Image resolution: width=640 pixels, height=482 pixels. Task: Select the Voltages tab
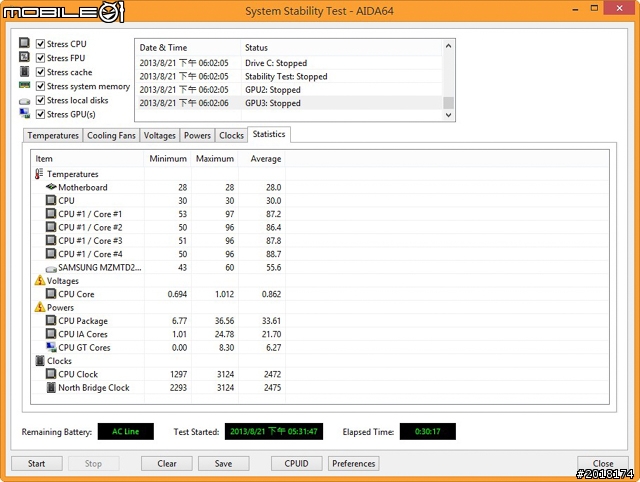coord(160,135)
